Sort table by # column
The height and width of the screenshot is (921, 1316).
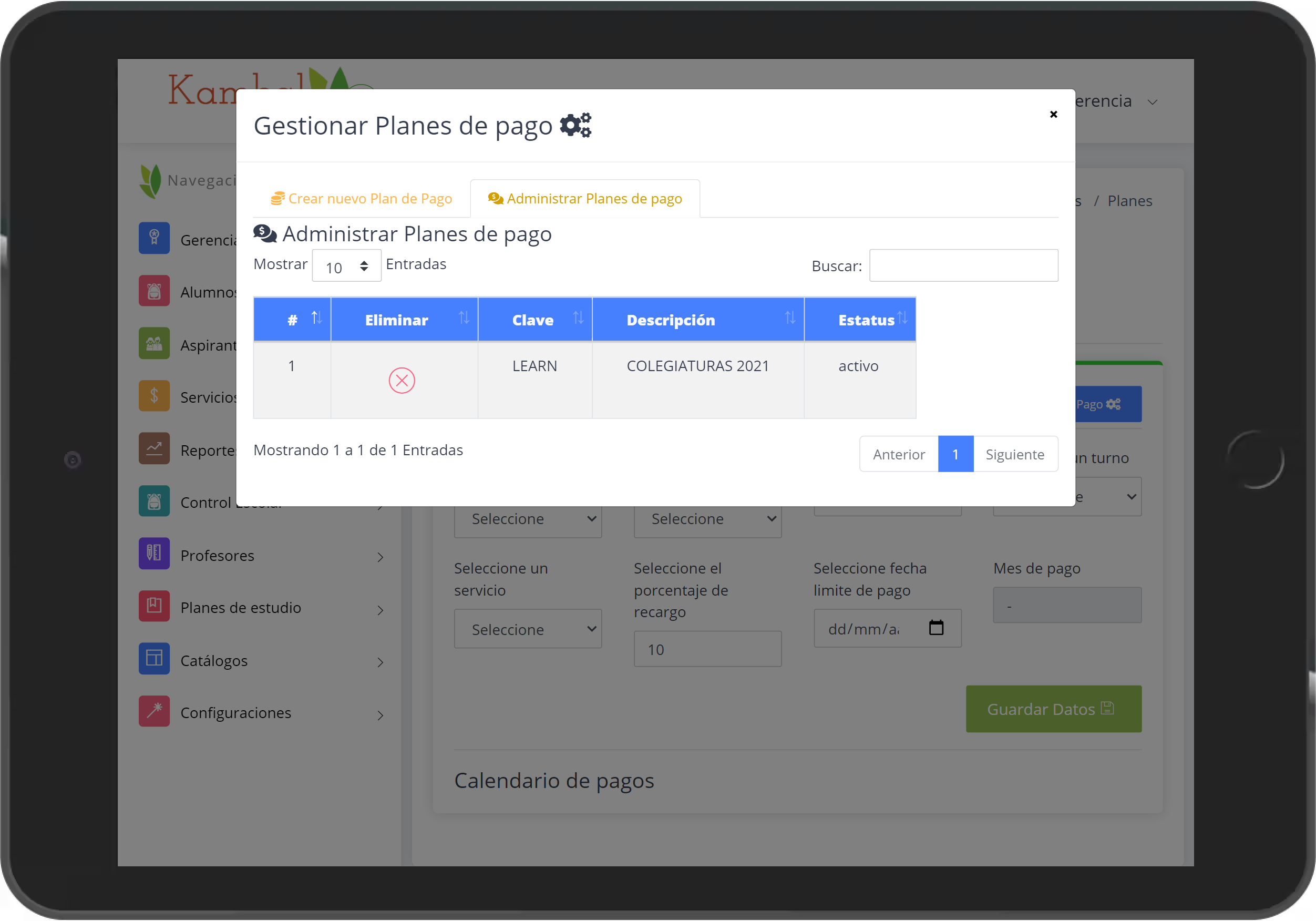[292, 320]
